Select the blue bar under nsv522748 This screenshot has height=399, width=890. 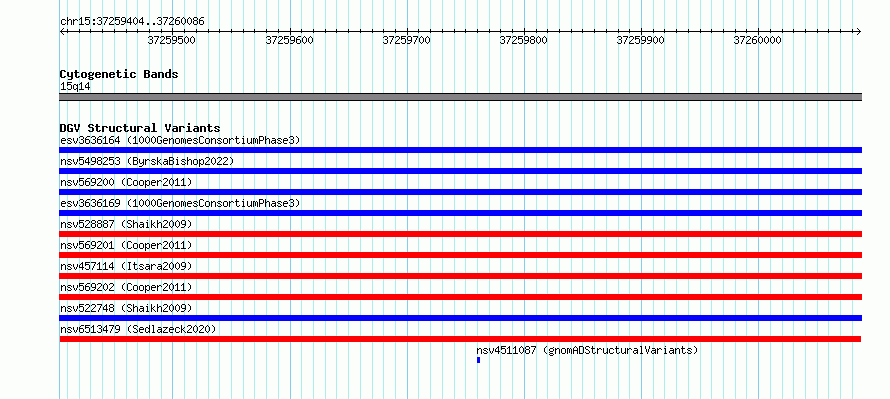460,318
